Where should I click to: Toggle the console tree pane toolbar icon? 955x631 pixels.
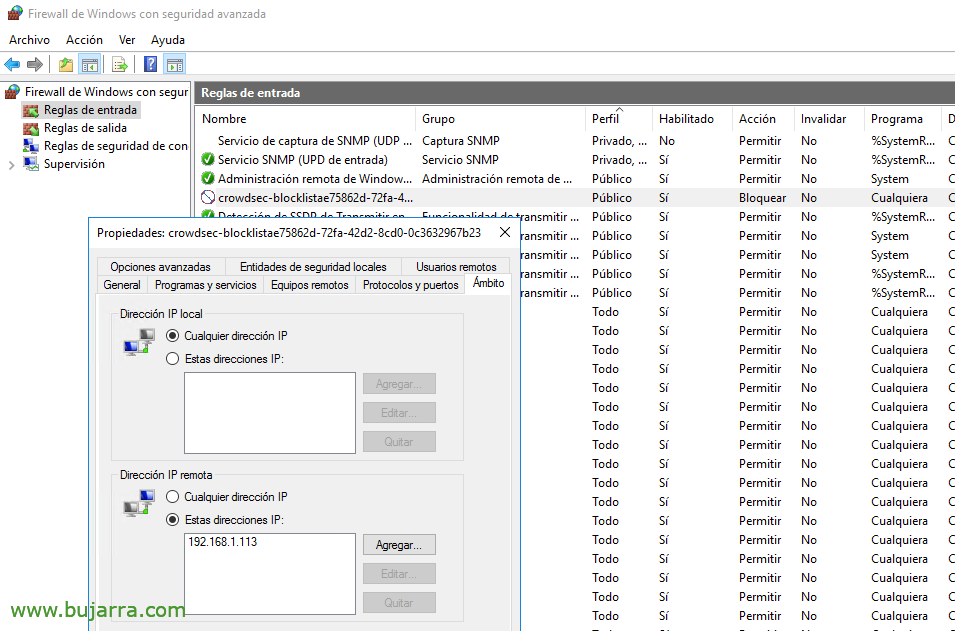90,64
